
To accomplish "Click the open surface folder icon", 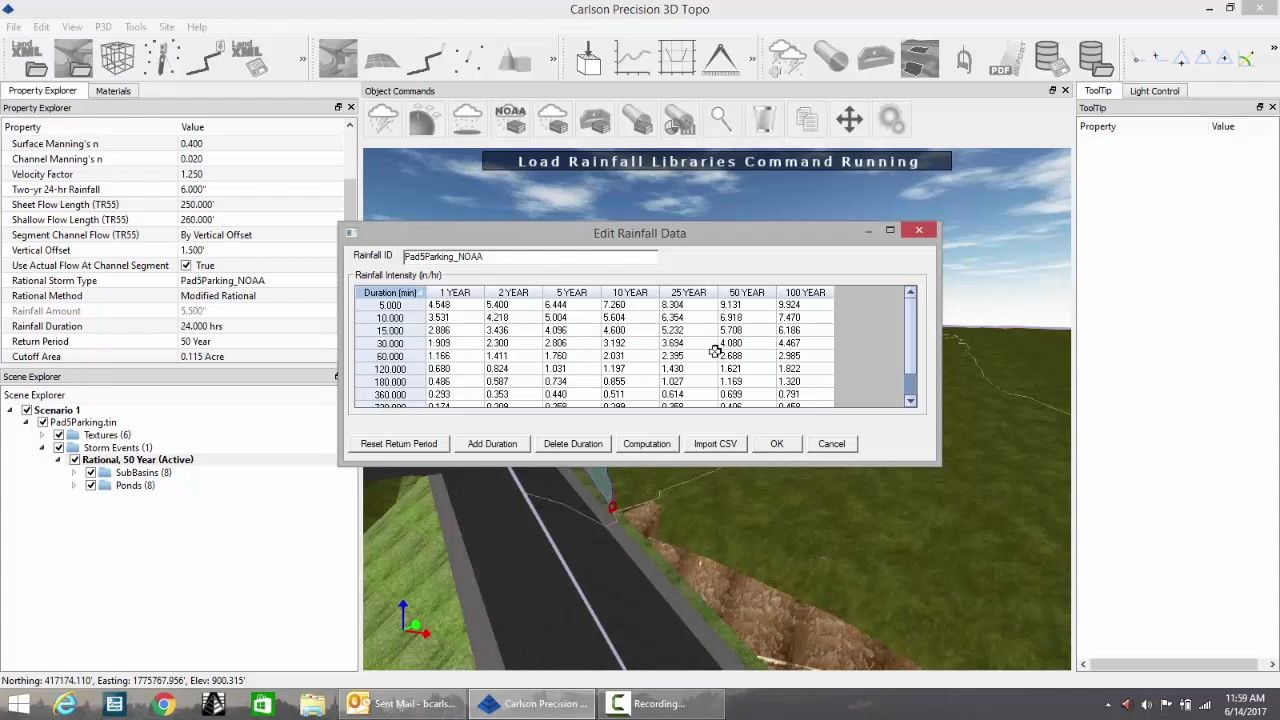I will pyautogui.click(x=74, y=58).
